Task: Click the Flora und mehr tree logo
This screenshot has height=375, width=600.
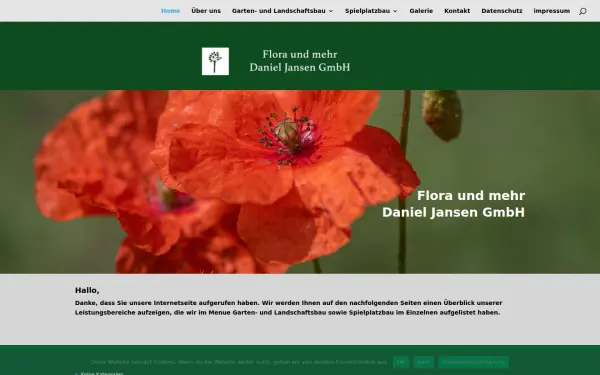Action: [x=215, y=61]
